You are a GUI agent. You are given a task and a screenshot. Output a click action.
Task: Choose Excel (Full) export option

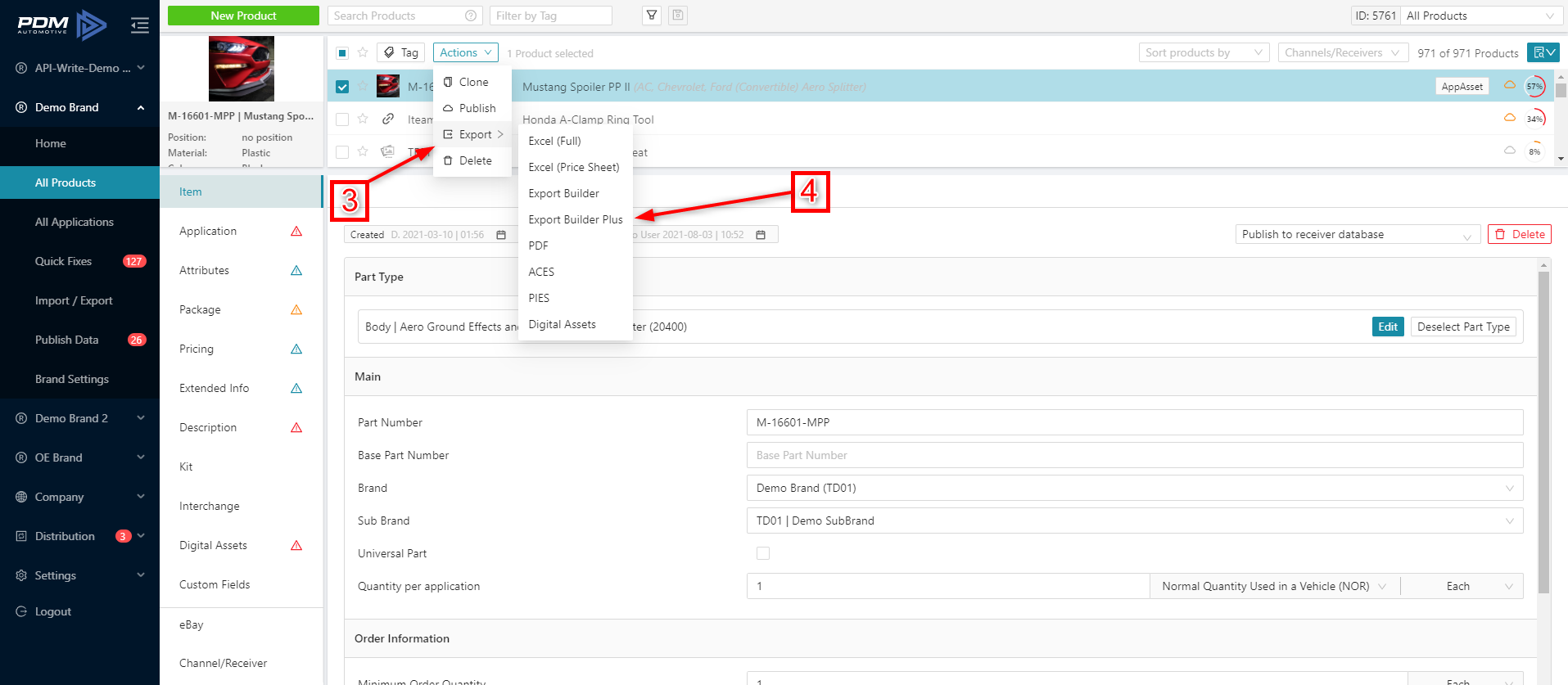(576, 141)
